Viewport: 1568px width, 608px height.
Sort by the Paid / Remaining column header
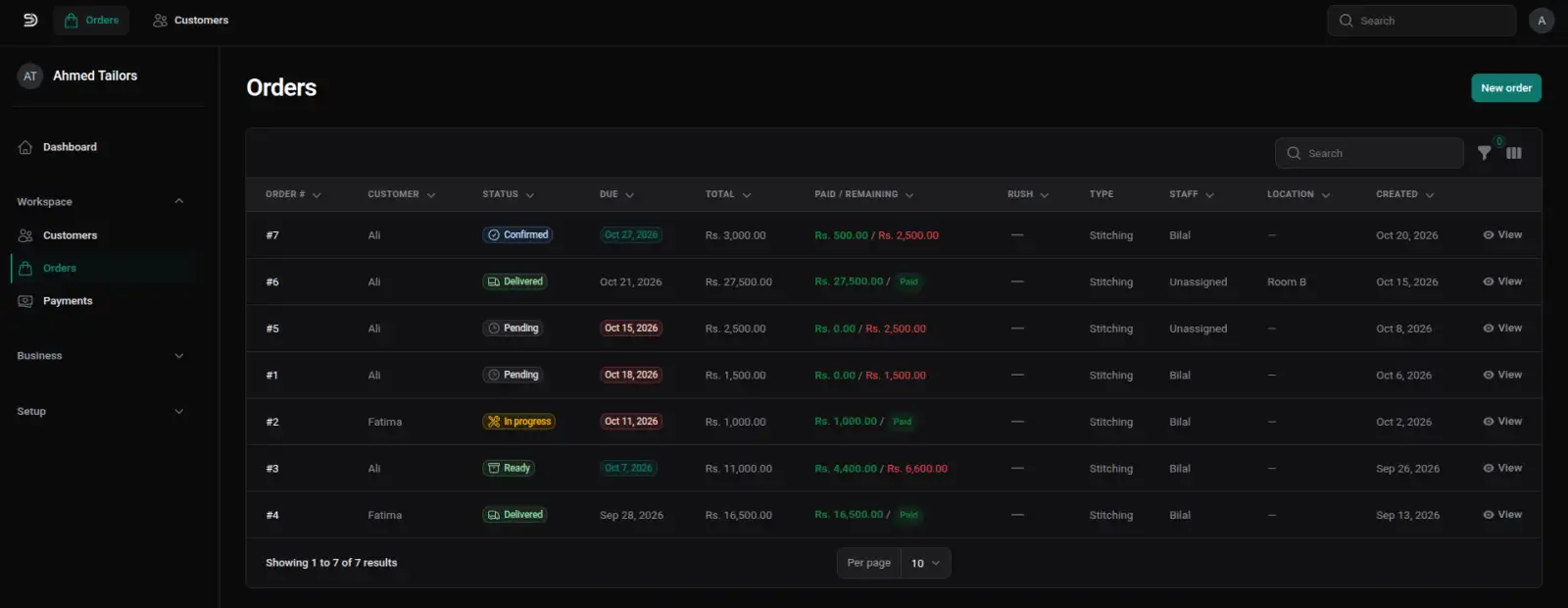[x=863, y=194]
